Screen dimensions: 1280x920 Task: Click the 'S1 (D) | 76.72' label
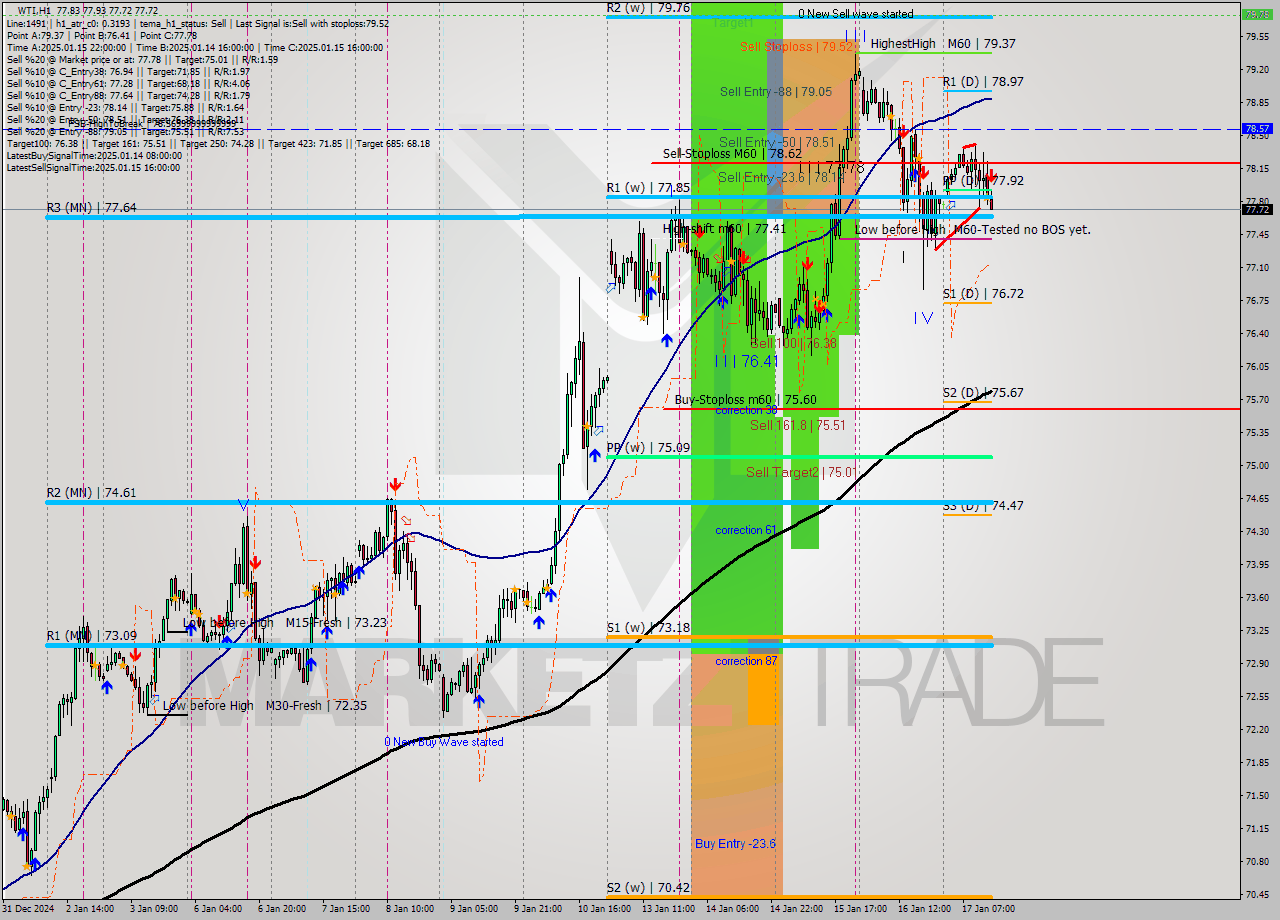point(983,294)
